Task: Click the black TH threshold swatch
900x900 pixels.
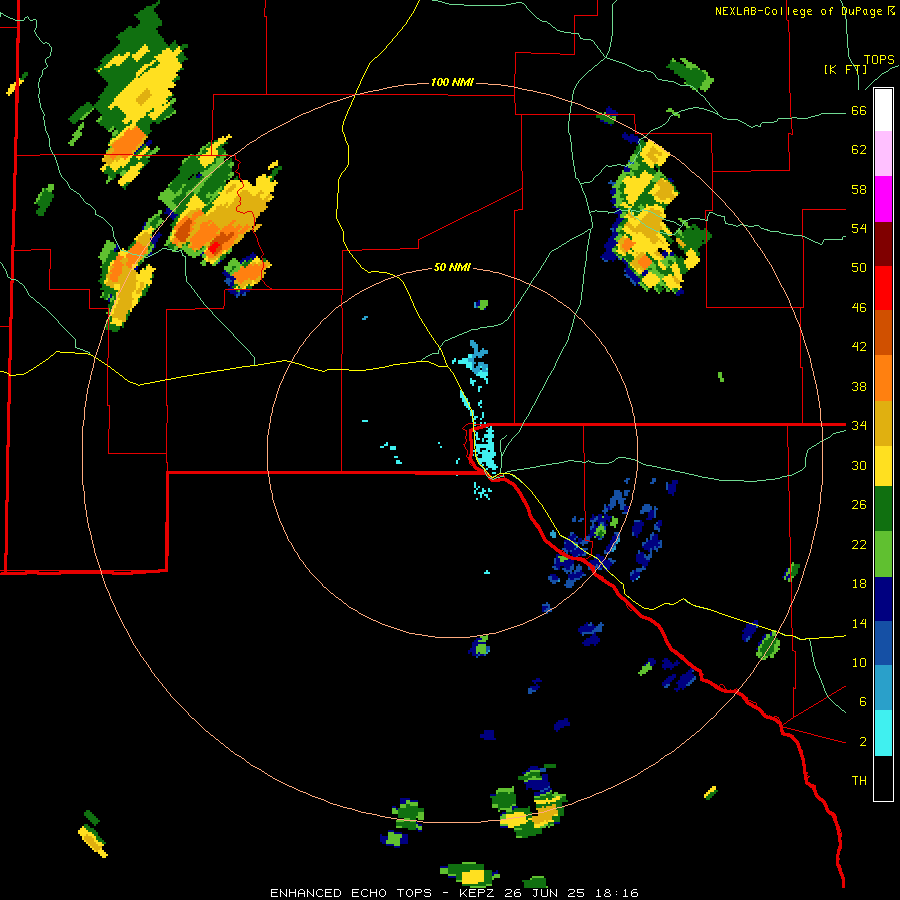Action: pyautogui.click(x=883, y=778)
